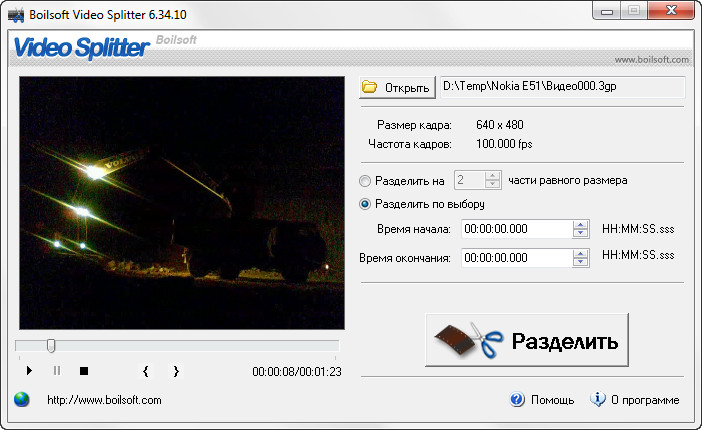Move the video seek slider thumb
The height and width of the screenshot is (430, 702).
point(51,345)
